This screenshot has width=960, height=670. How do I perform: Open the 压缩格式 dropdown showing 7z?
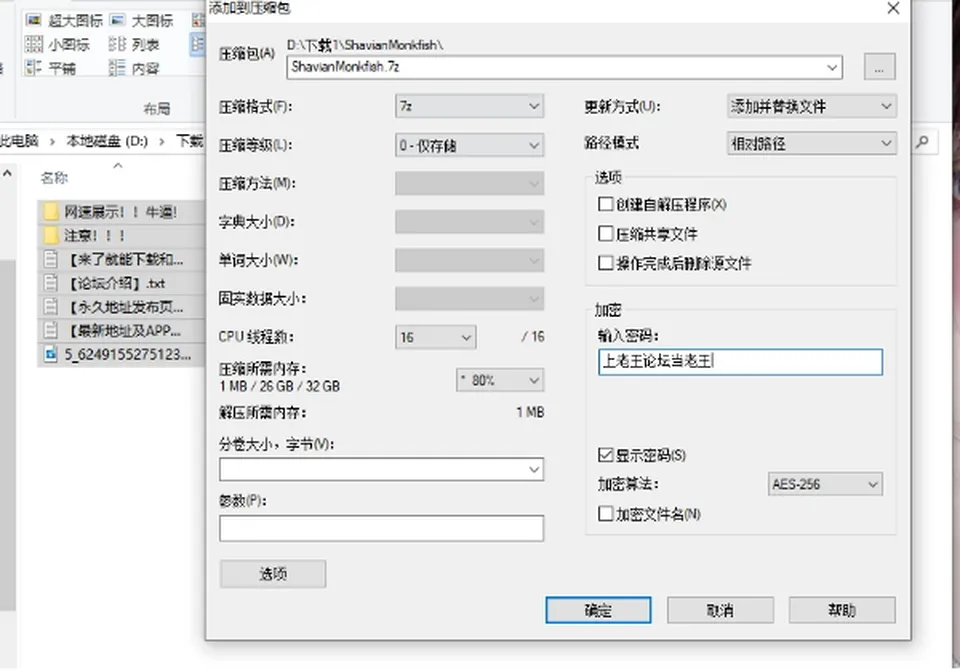tap(470, 107)
